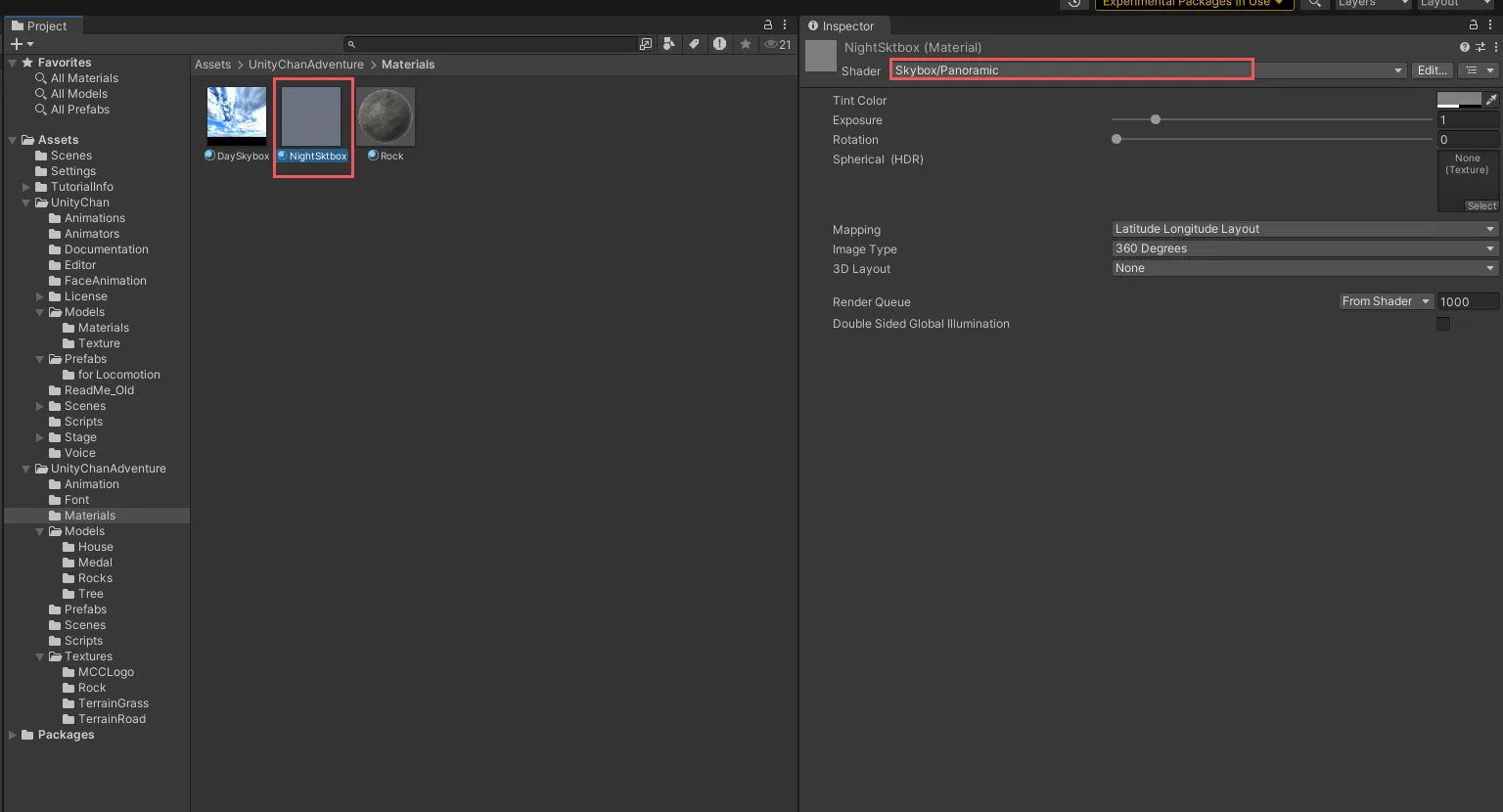Toggle the Inspector panel lock
1503x812 pixels.
[x=1474, y=25]
